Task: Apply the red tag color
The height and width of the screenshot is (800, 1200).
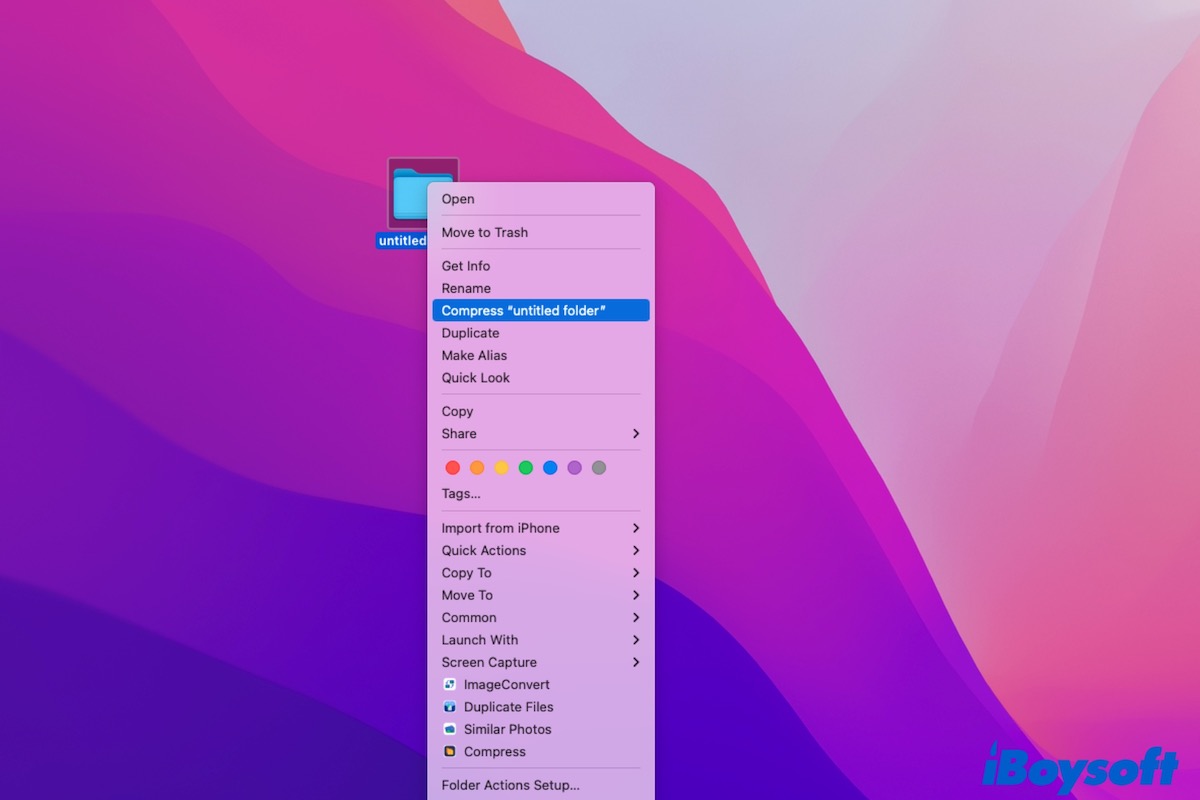Action: coord(451,467)
